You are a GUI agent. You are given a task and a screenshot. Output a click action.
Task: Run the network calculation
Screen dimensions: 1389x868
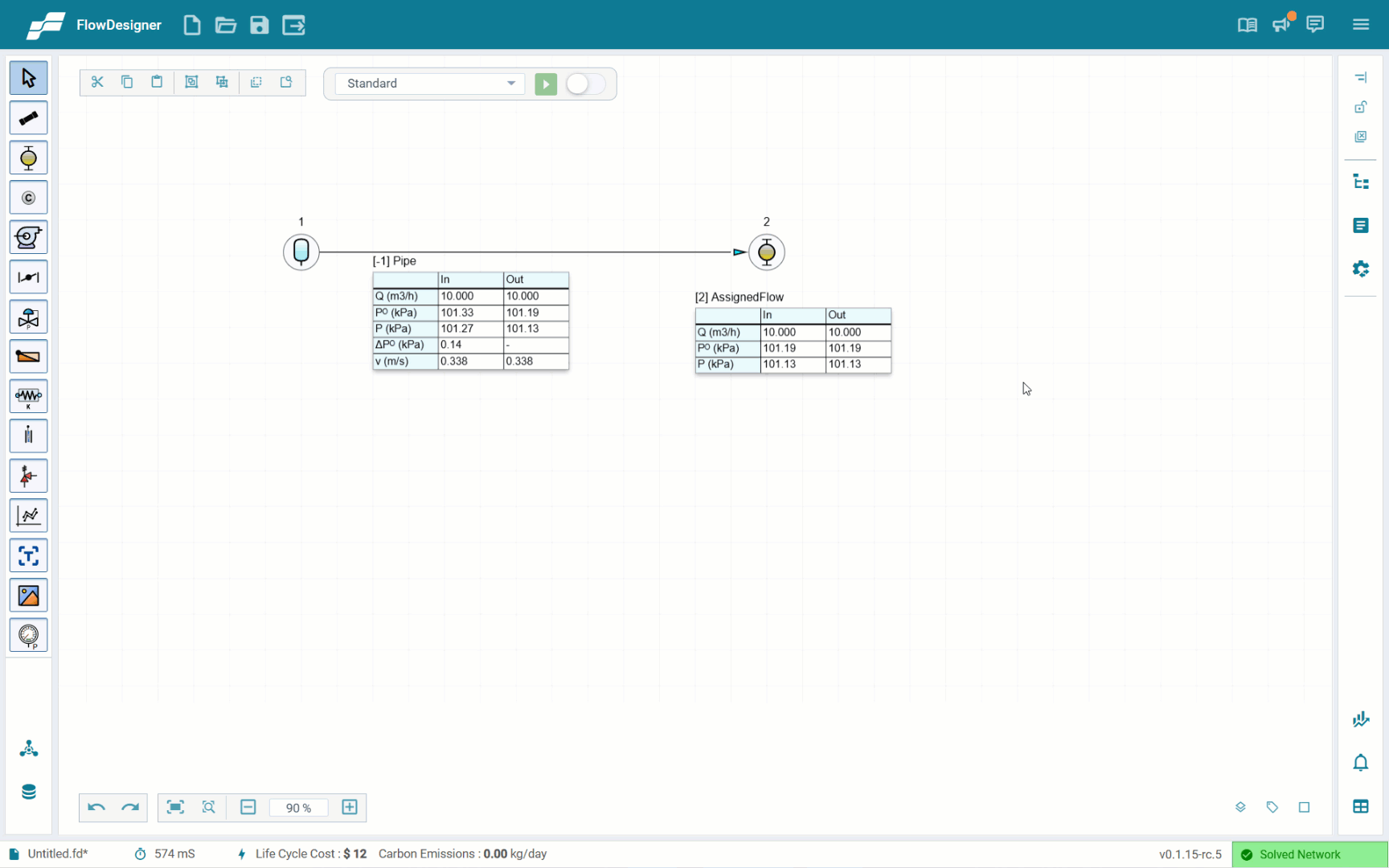[546, 84]
